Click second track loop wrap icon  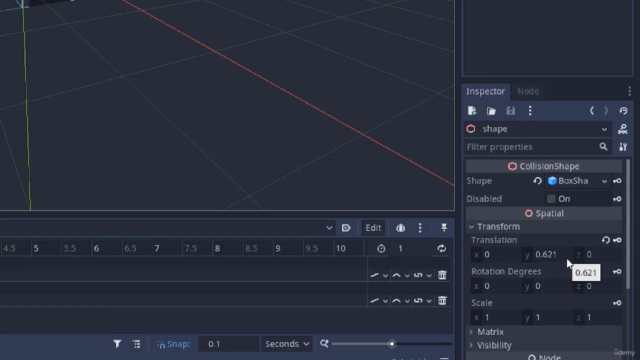pyautogui.click(x=418, y=301)
